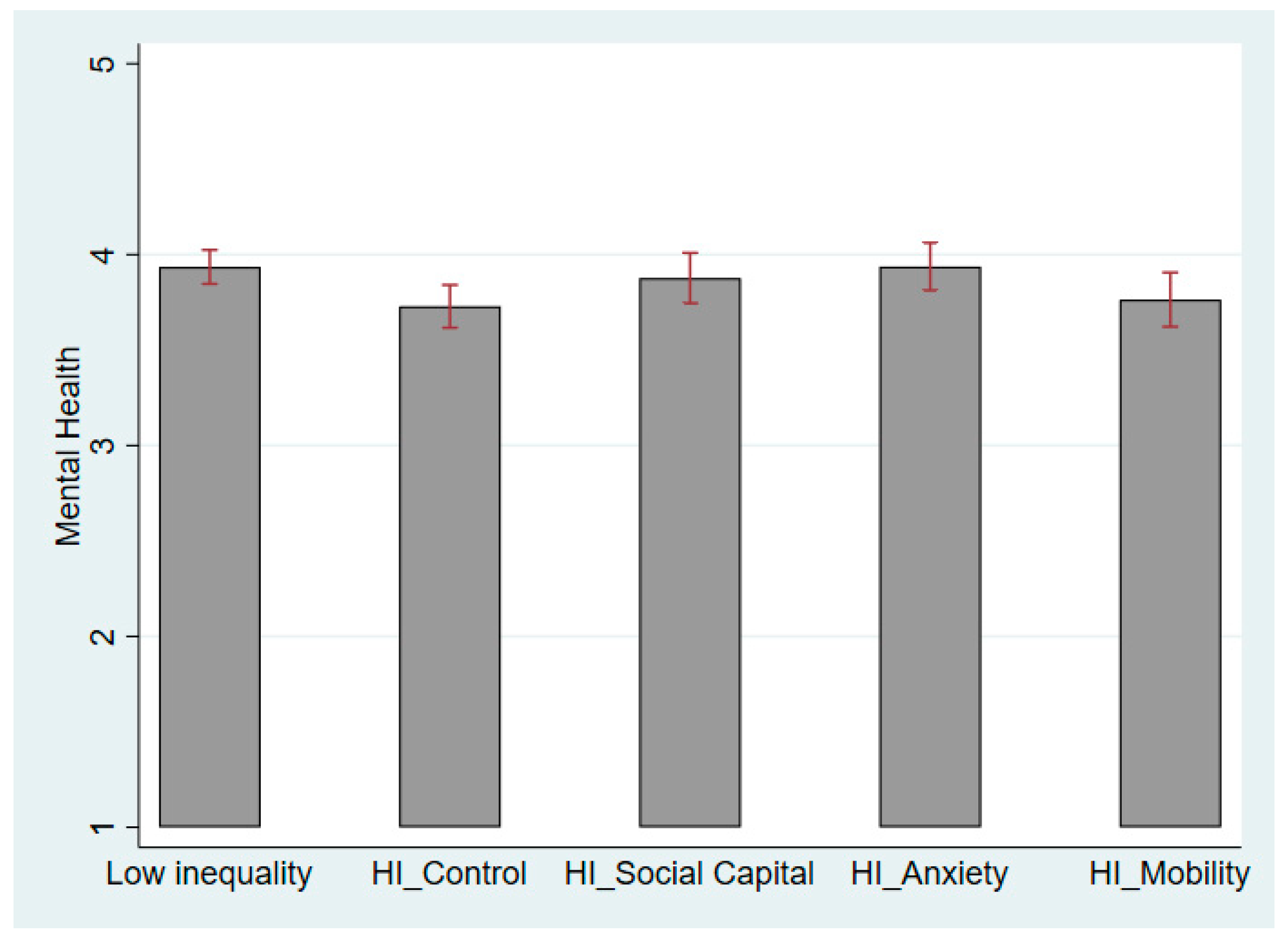Click the HI_Control gray bar
Viewport: 1288px width, 944px height.
tap(450, 567)
